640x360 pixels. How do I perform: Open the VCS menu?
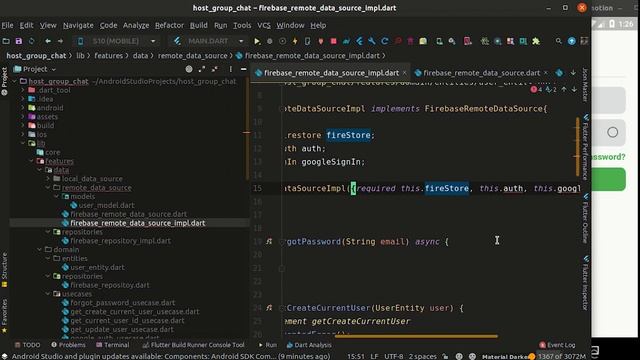[x=264, y=25]
